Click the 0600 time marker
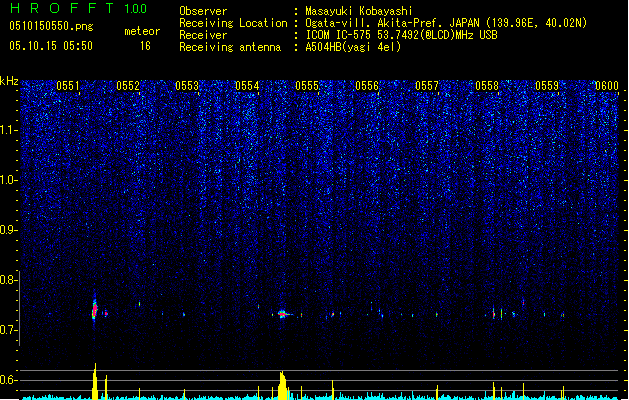 (x=607, y=86)
